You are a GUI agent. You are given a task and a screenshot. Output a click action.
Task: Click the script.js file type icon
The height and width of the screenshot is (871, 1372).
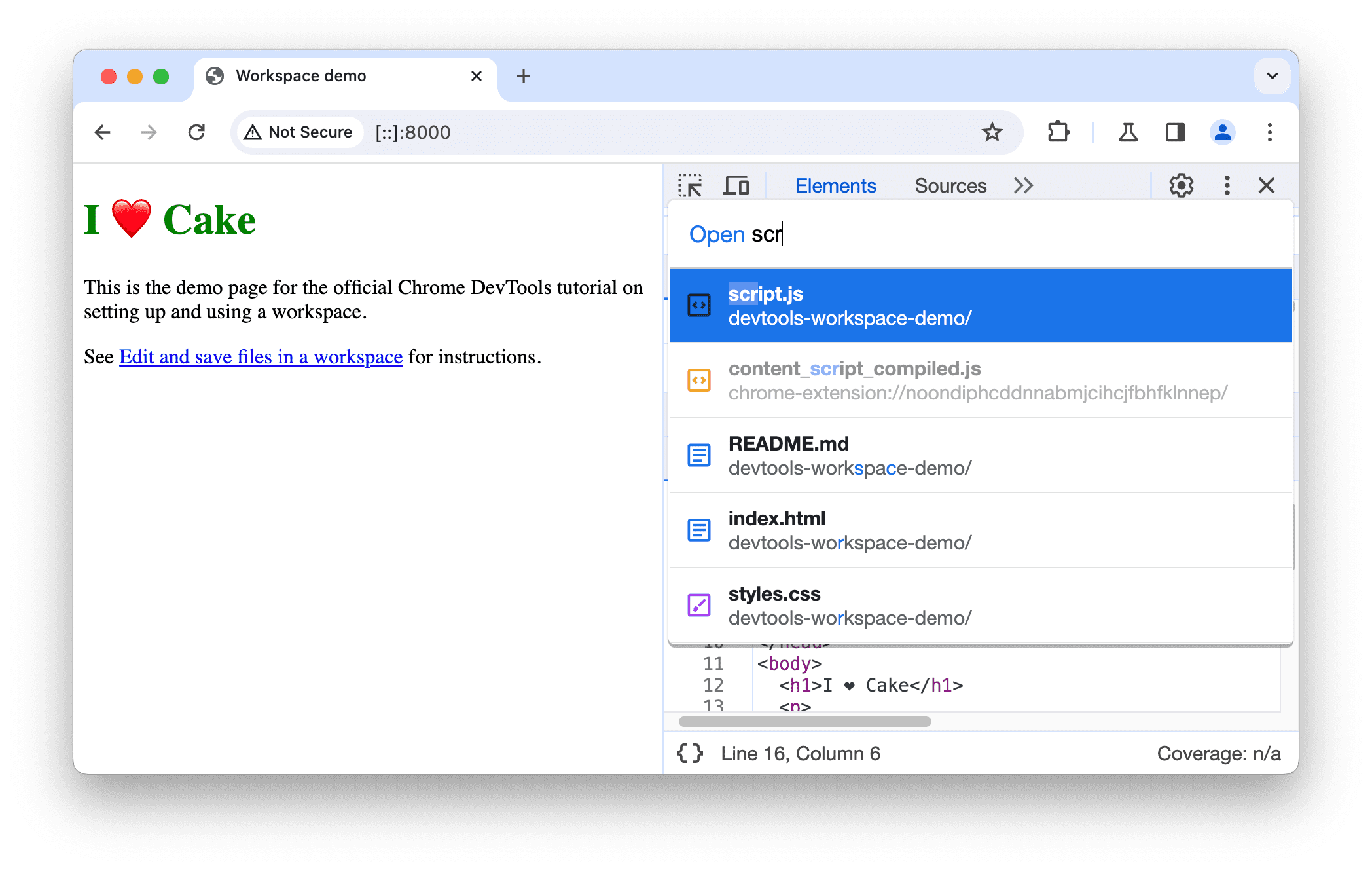point(698,306)
